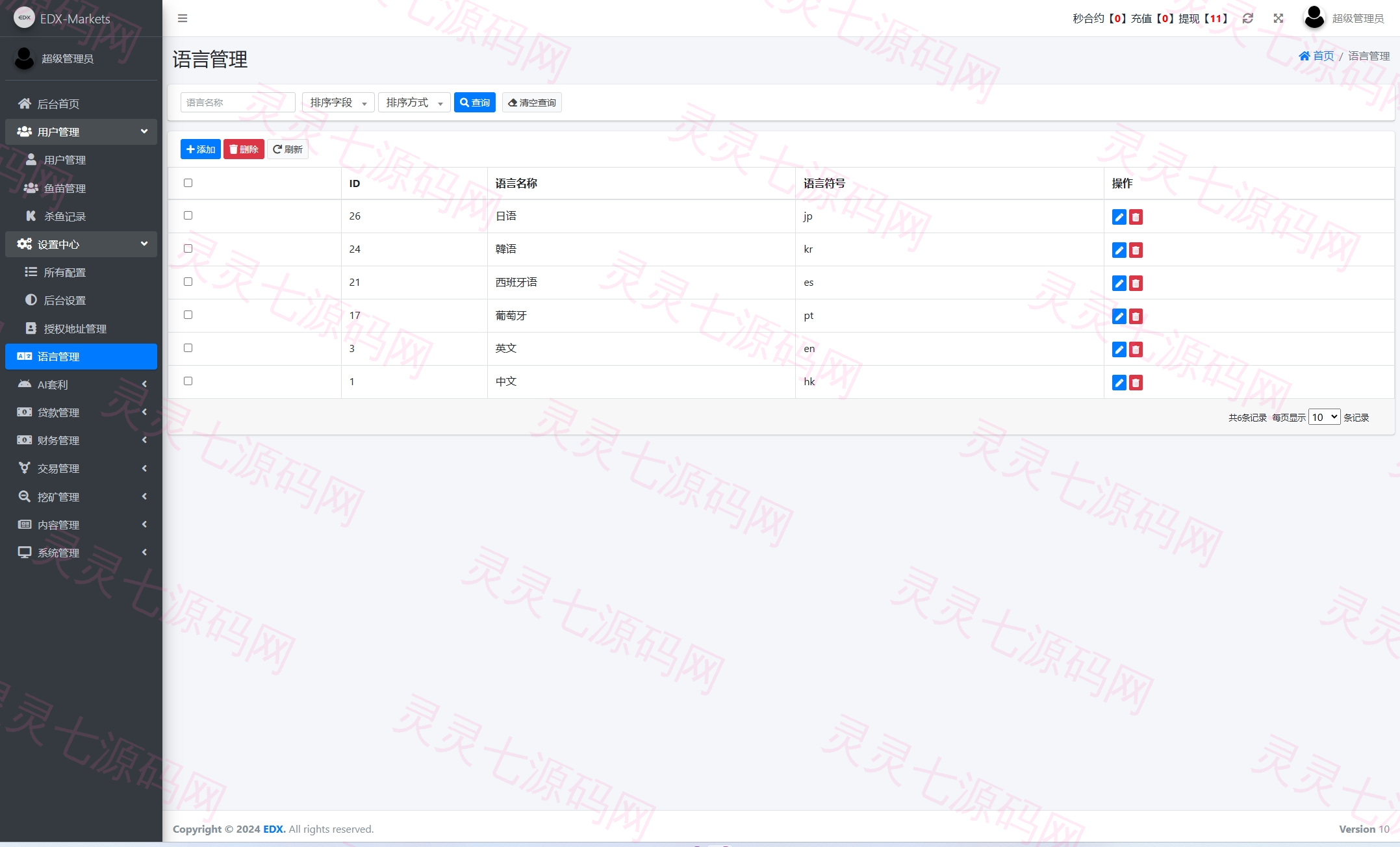Screen dimensions: 1400x847
Task: Edit the 中文 row with pencil icon
Action: [x=1119, y=383]
